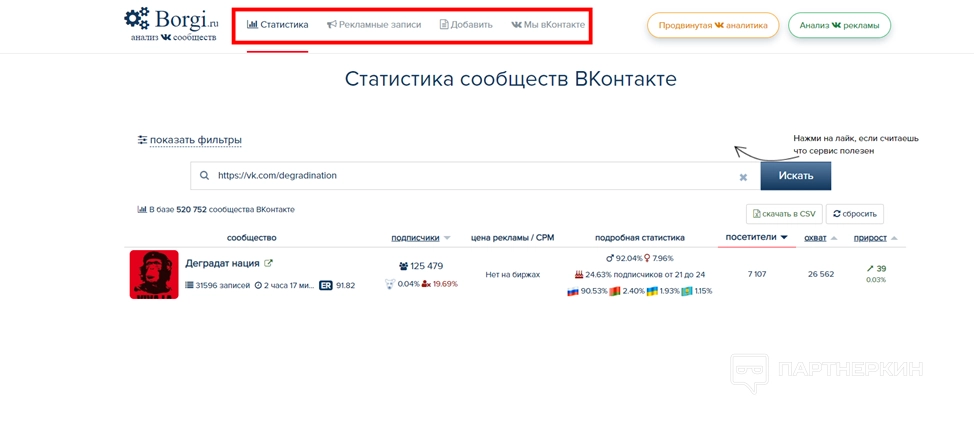The width and height of the screenshot is (974, 446).
Task: Click the Продвинутая аналитика button
Action: (712, 25)
